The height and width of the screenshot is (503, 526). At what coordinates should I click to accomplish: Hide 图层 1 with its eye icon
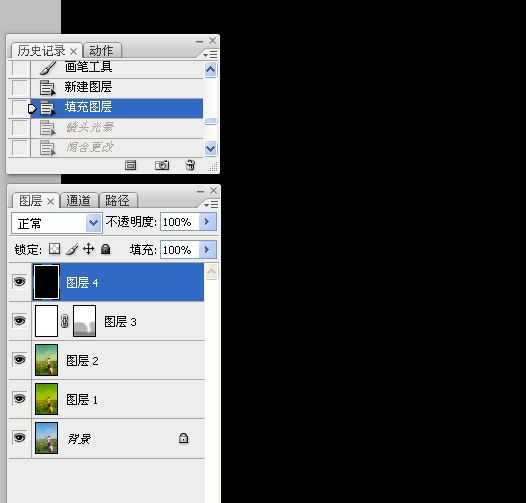19,398
